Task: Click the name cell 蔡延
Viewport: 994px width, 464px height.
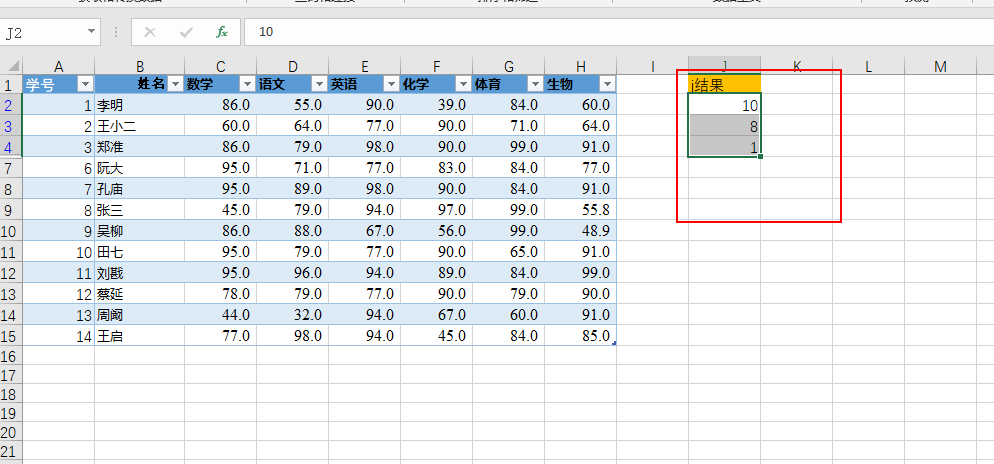Action: tap(139, 294)
